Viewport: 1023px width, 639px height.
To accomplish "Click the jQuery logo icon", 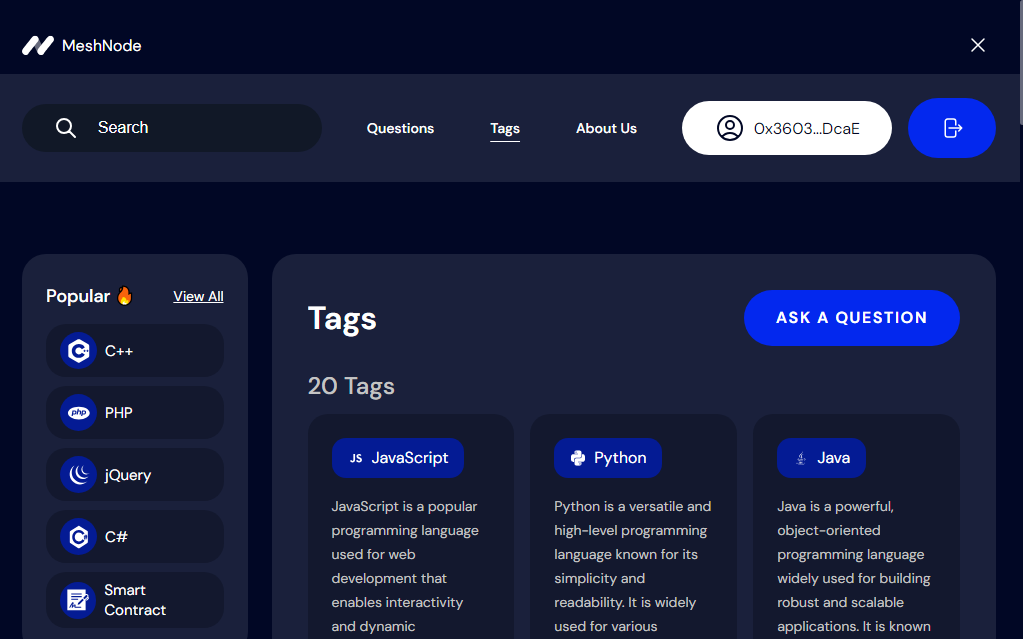I will [78, 475].
